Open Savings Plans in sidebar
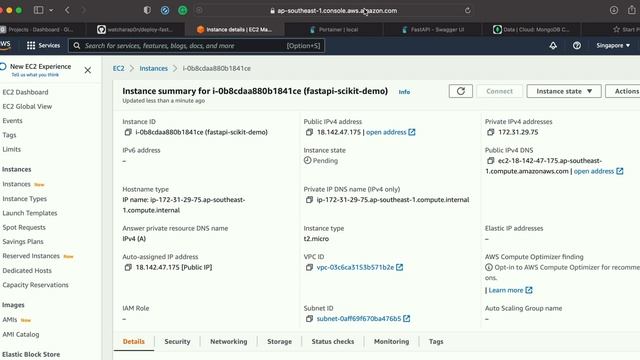Screen dimensions: 640x360 (x=23, y=242)
